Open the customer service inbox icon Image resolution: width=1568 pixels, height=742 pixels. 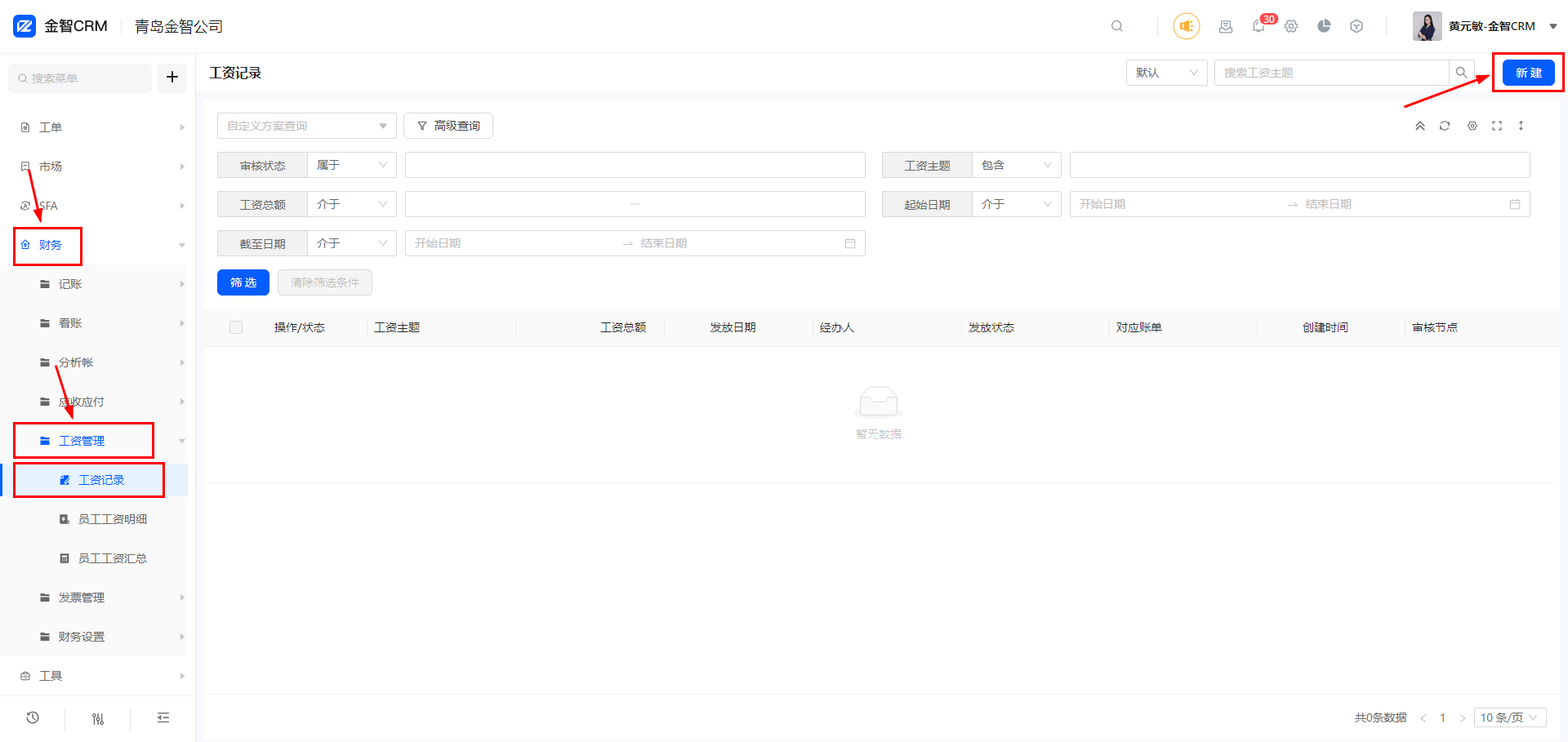[x=1226, y=26]
